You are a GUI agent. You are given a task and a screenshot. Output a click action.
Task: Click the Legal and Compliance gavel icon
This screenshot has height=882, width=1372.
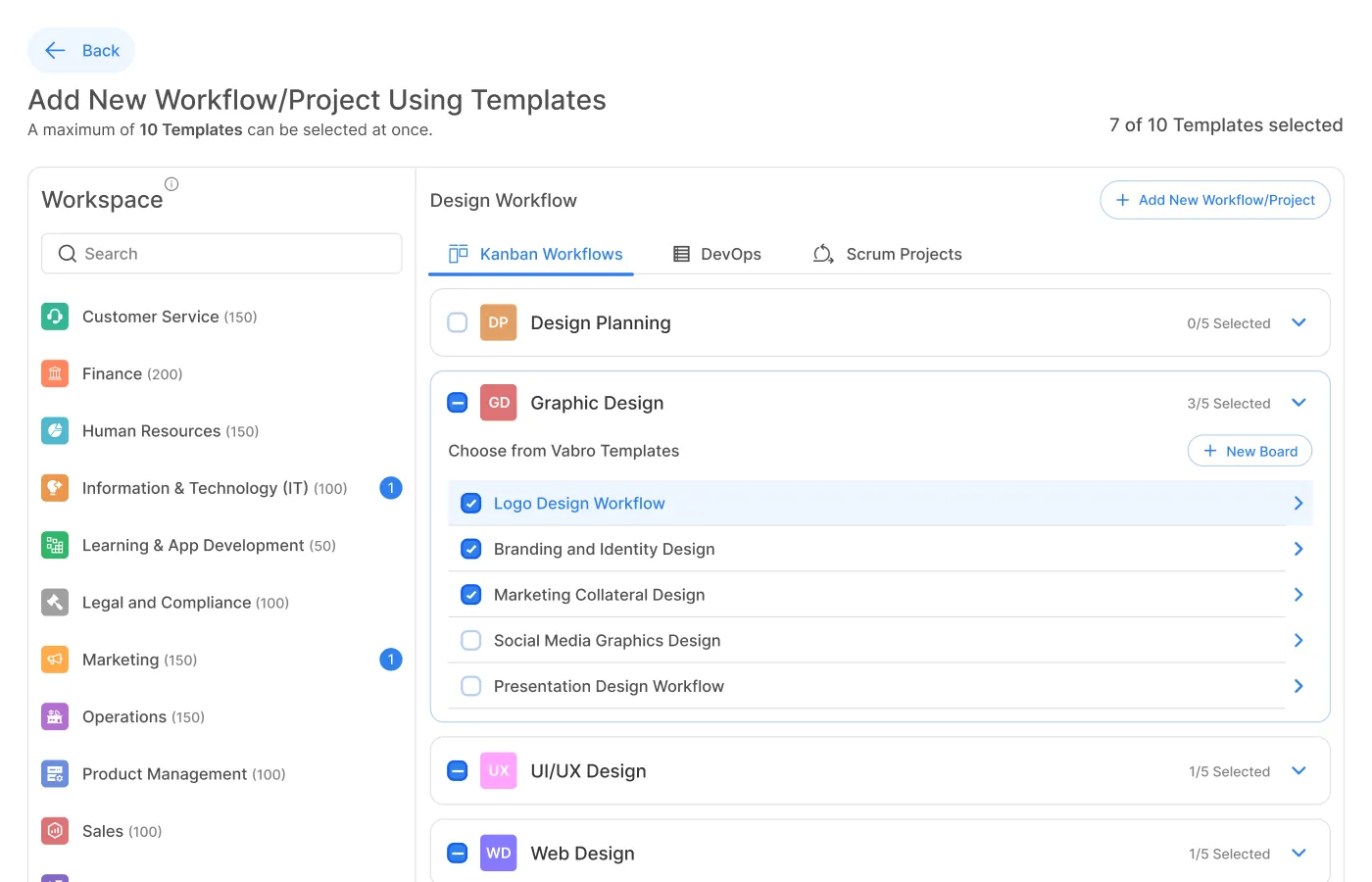pyautogui.click(x=55, y=603)
